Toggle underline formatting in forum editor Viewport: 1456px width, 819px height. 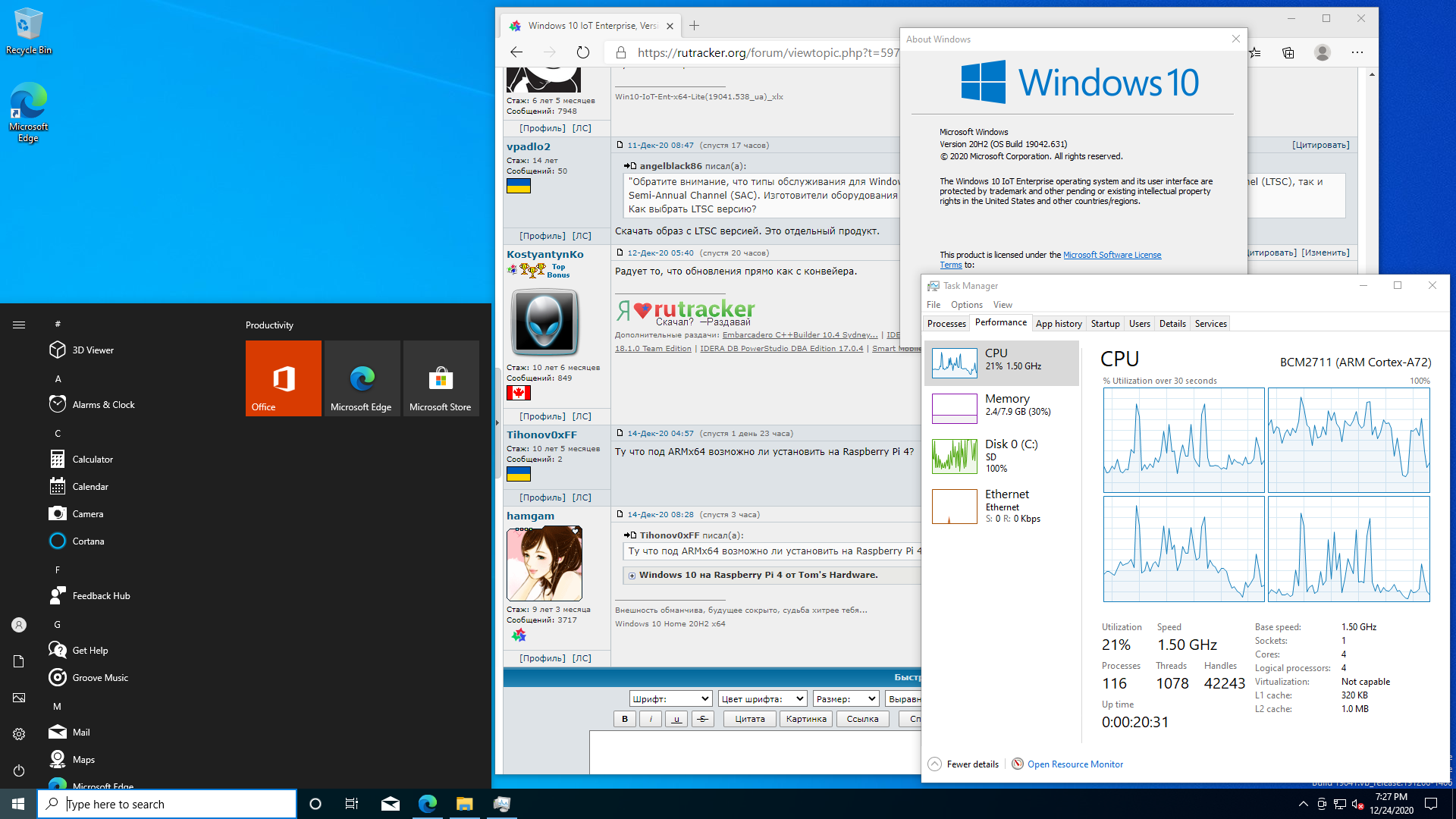[676, 719]
